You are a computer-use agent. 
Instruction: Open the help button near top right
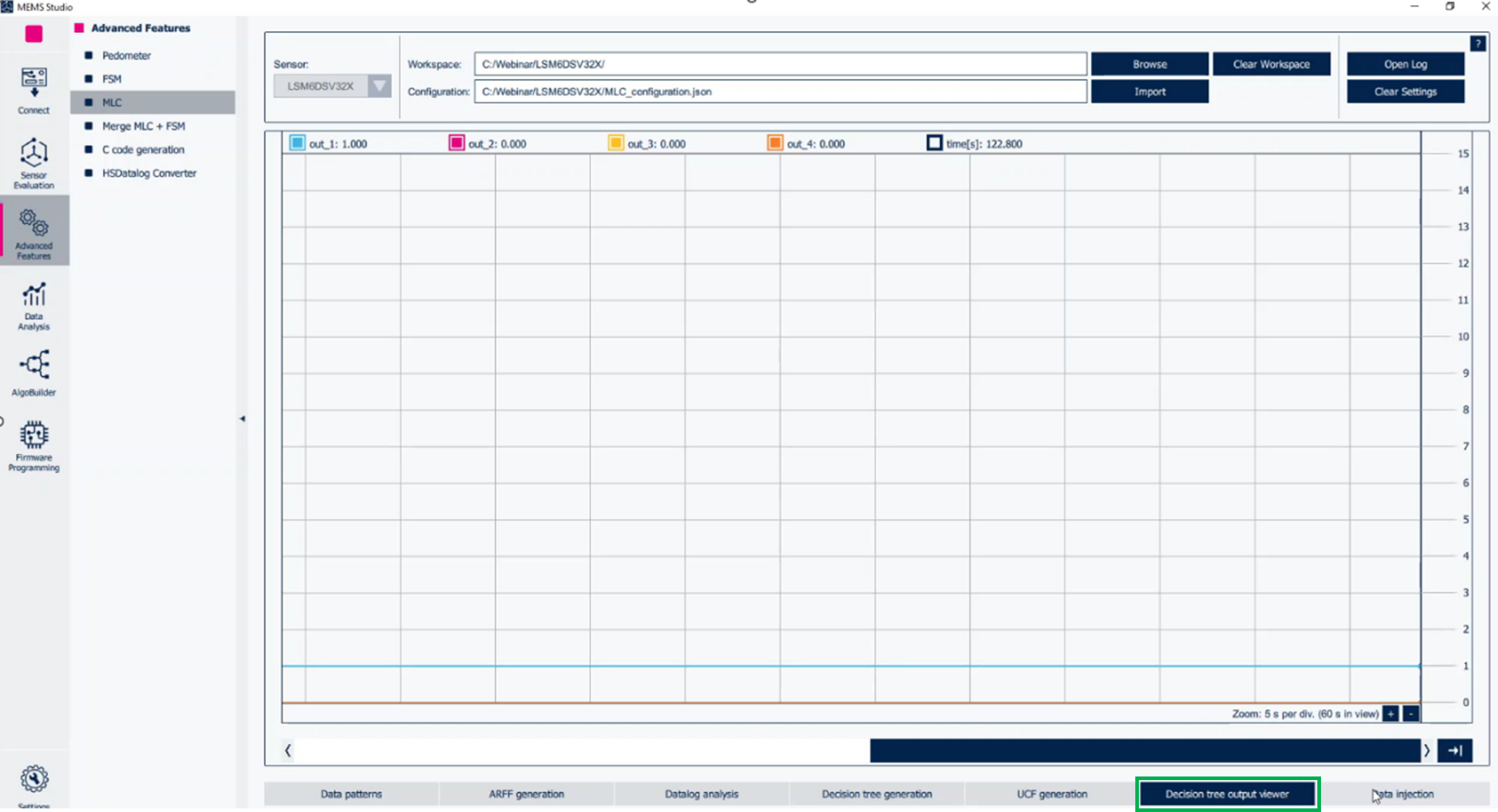[1478, 43]
